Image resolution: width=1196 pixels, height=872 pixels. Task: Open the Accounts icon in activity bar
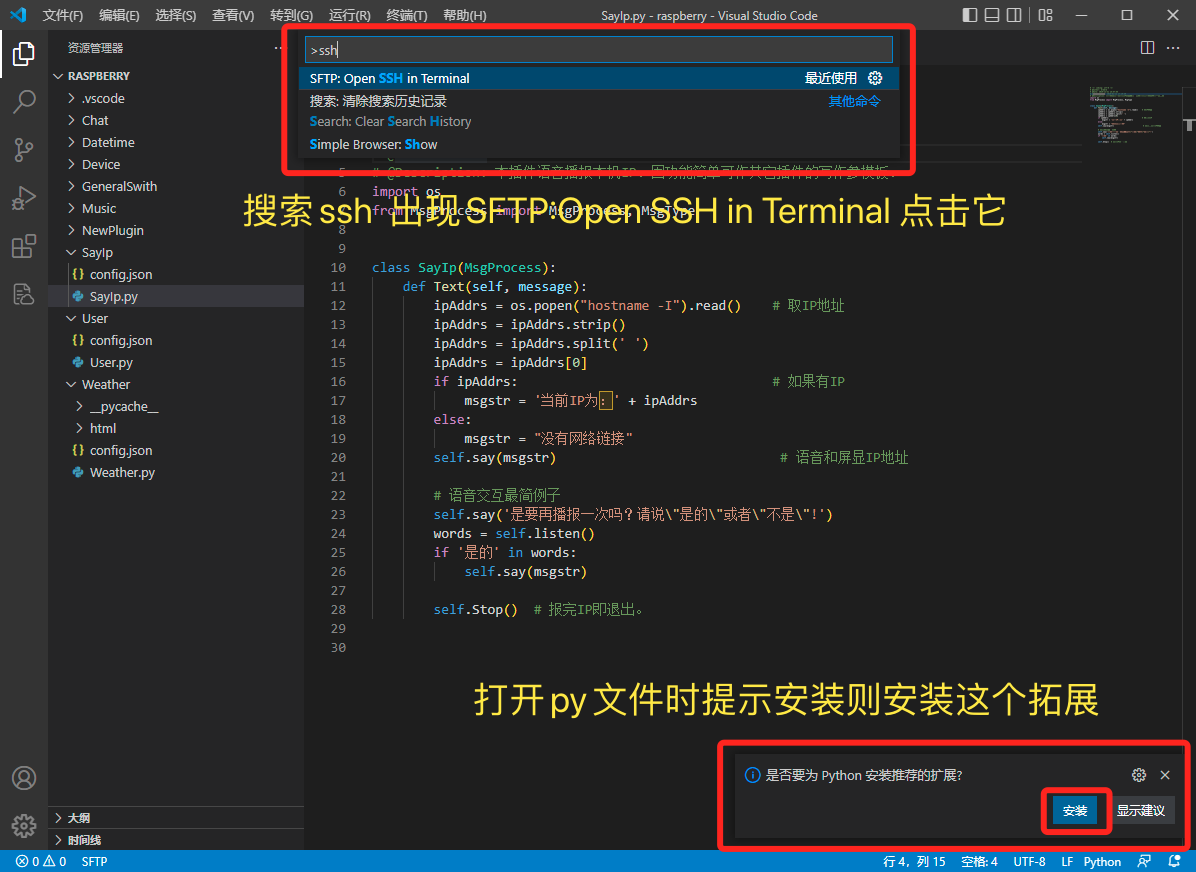pos(24,777)
